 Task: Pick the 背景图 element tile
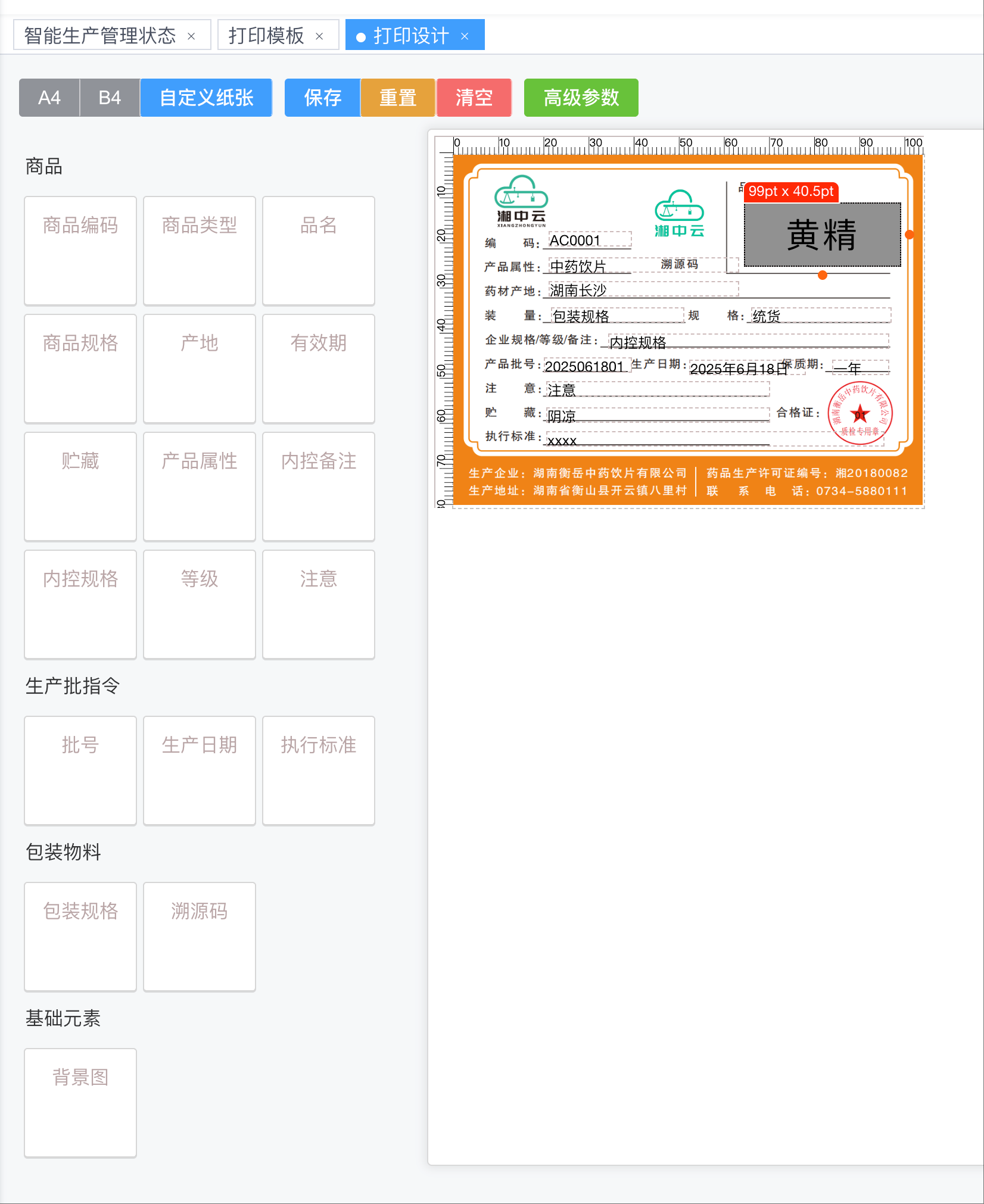click(80, 1103)
